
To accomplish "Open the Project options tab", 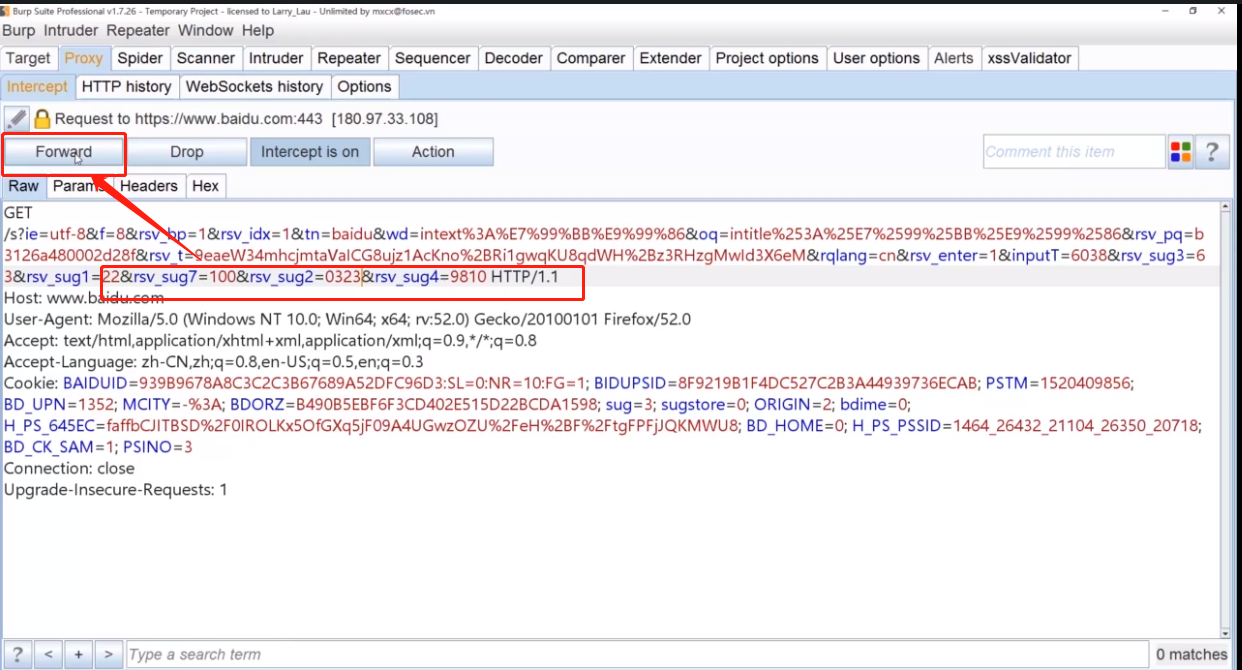I will pos(767,58).
